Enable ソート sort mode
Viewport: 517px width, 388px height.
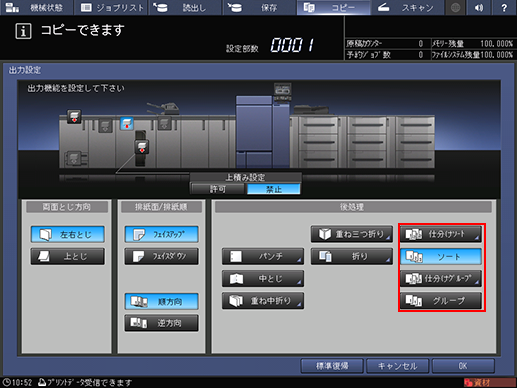tap(441, 256)
